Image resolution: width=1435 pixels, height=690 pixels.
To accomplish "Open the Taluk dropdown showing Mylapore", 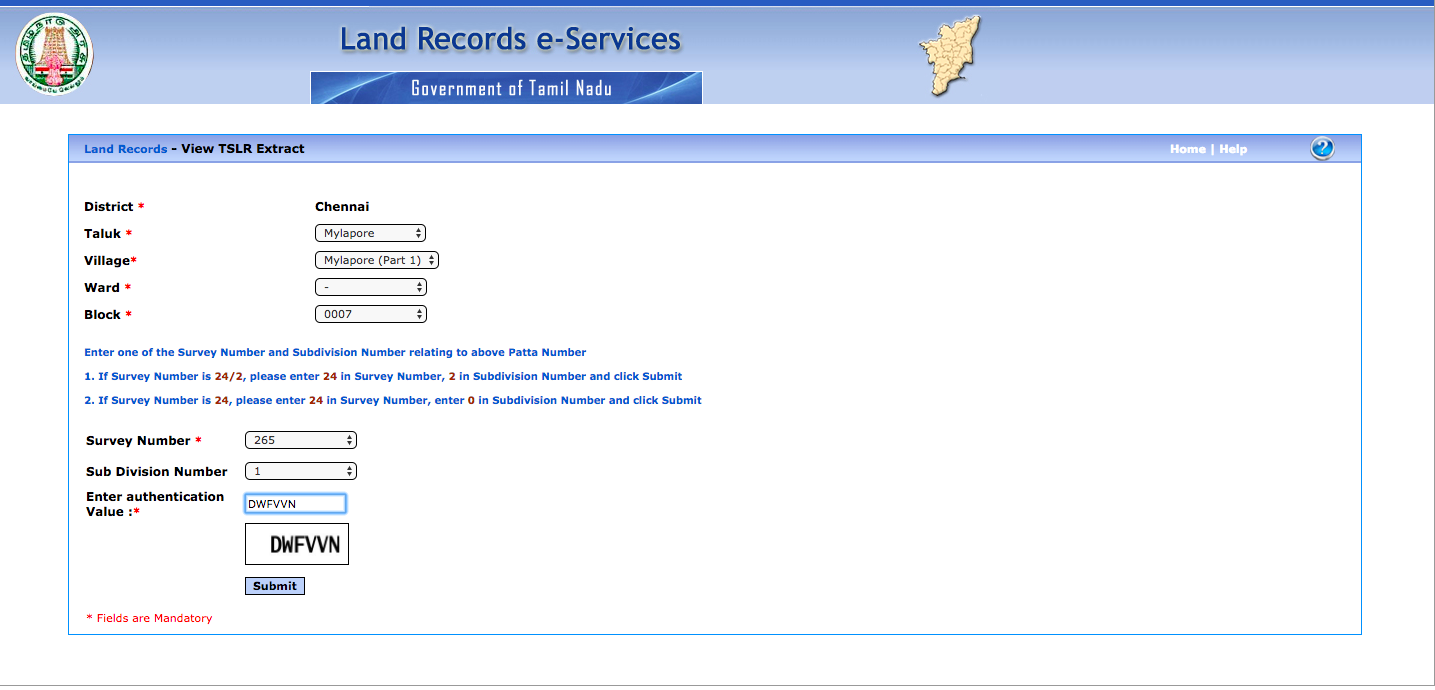I will pos(370,233).
